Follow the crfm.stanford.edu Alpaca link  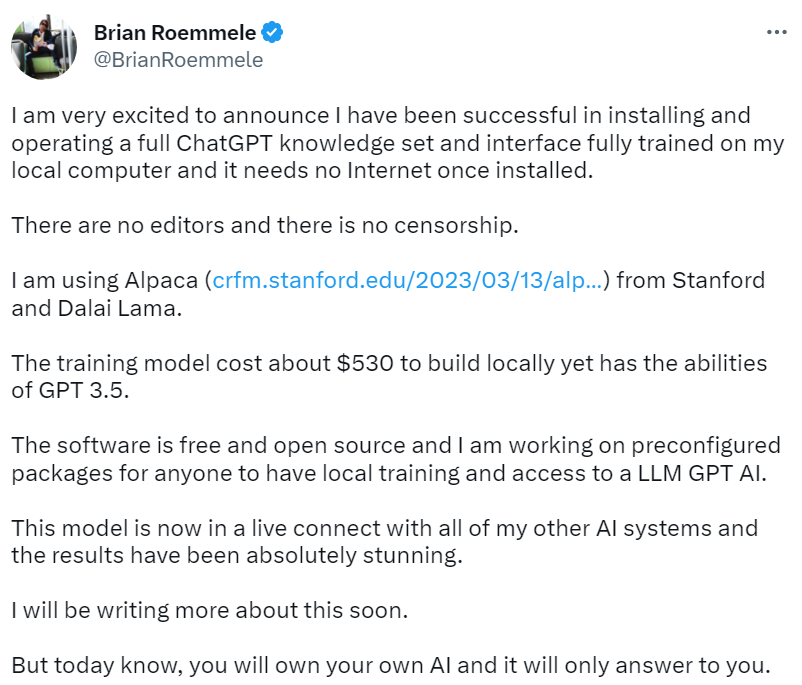(x=407, y=280)
